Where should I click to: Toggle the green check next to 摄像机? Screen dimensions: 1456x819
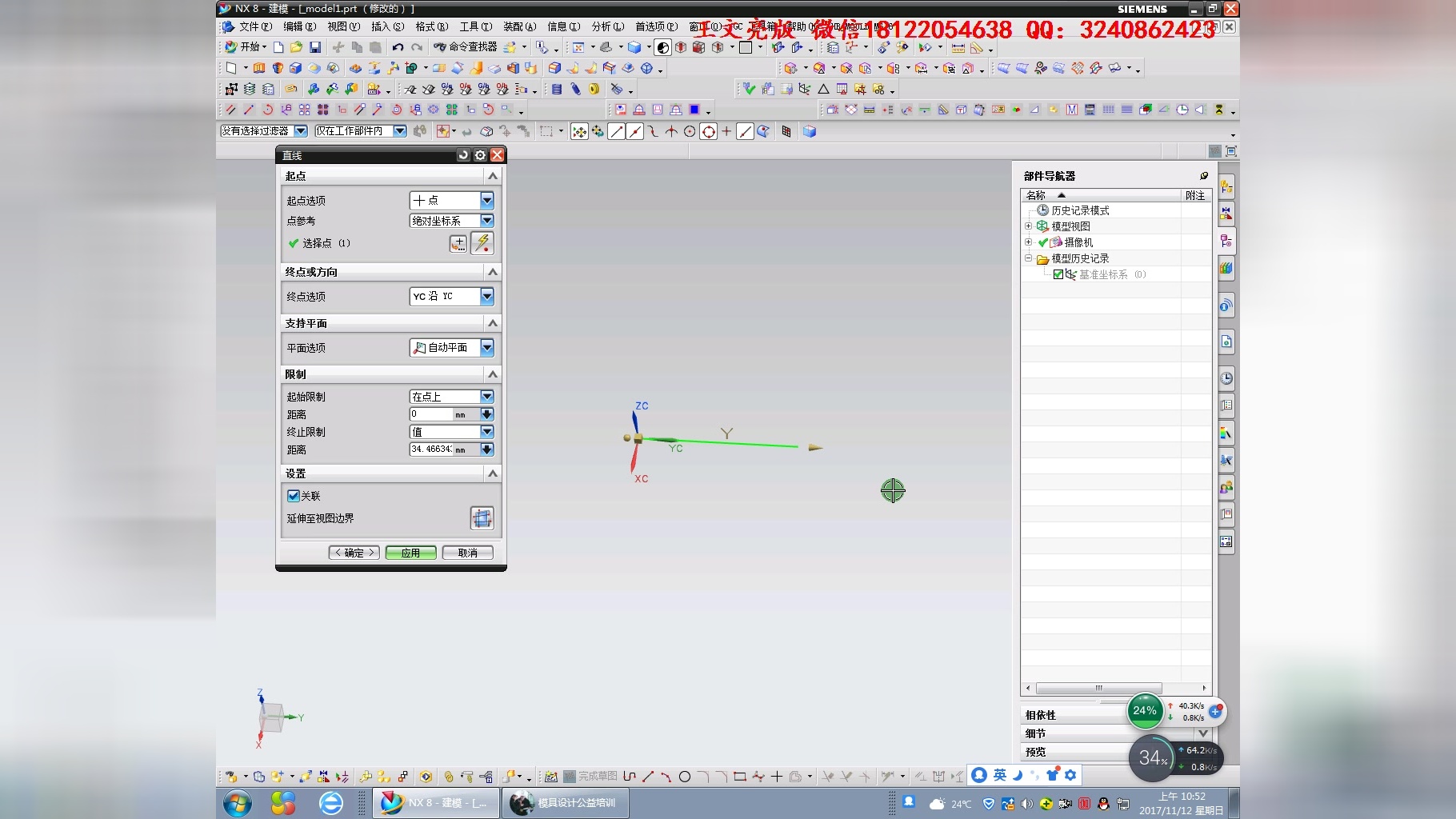(1043, 242)
